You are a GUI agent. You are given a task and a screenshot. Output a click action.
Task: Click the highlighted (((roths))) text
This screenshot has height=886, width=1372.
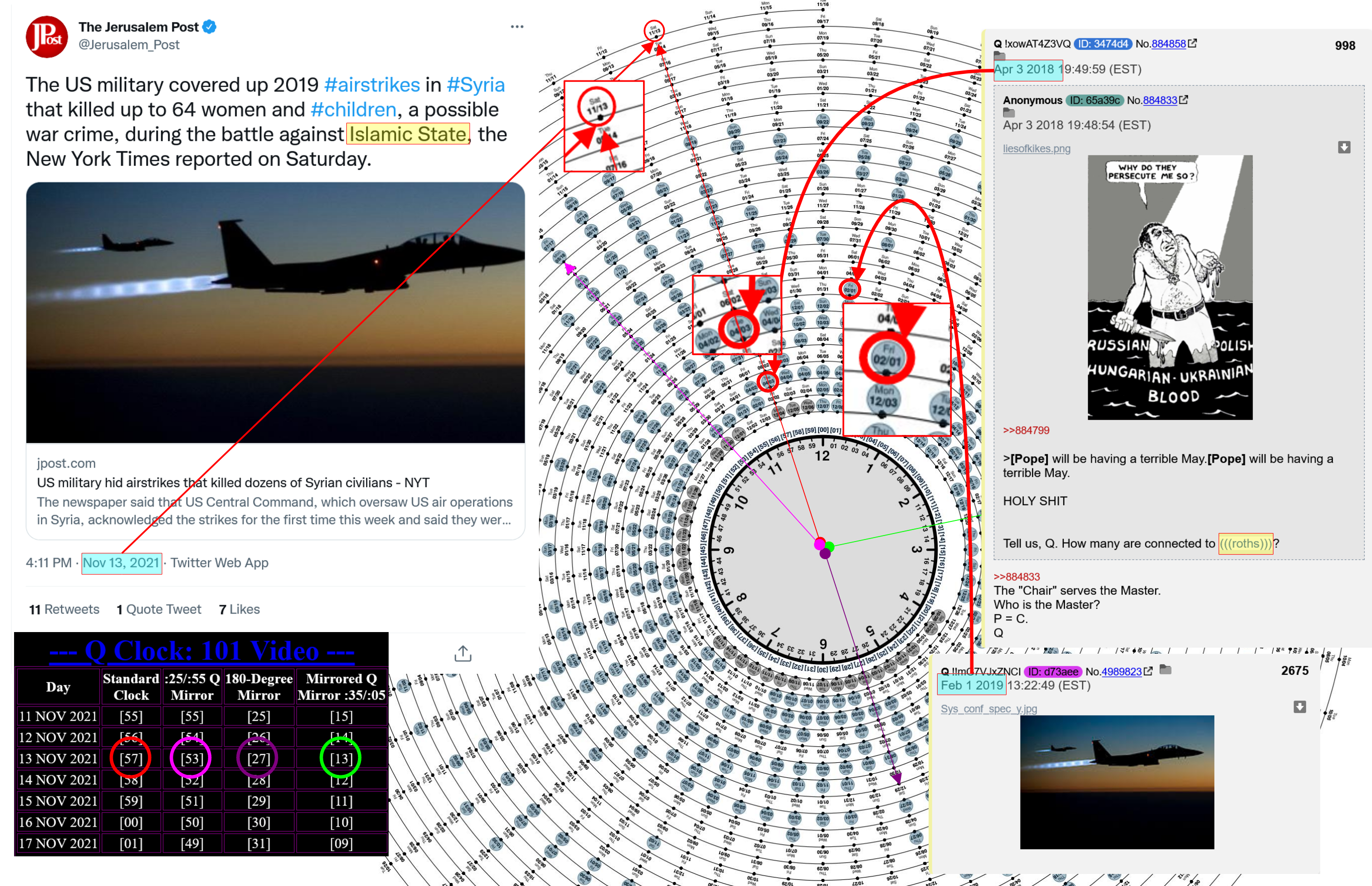coord(1245,543)
